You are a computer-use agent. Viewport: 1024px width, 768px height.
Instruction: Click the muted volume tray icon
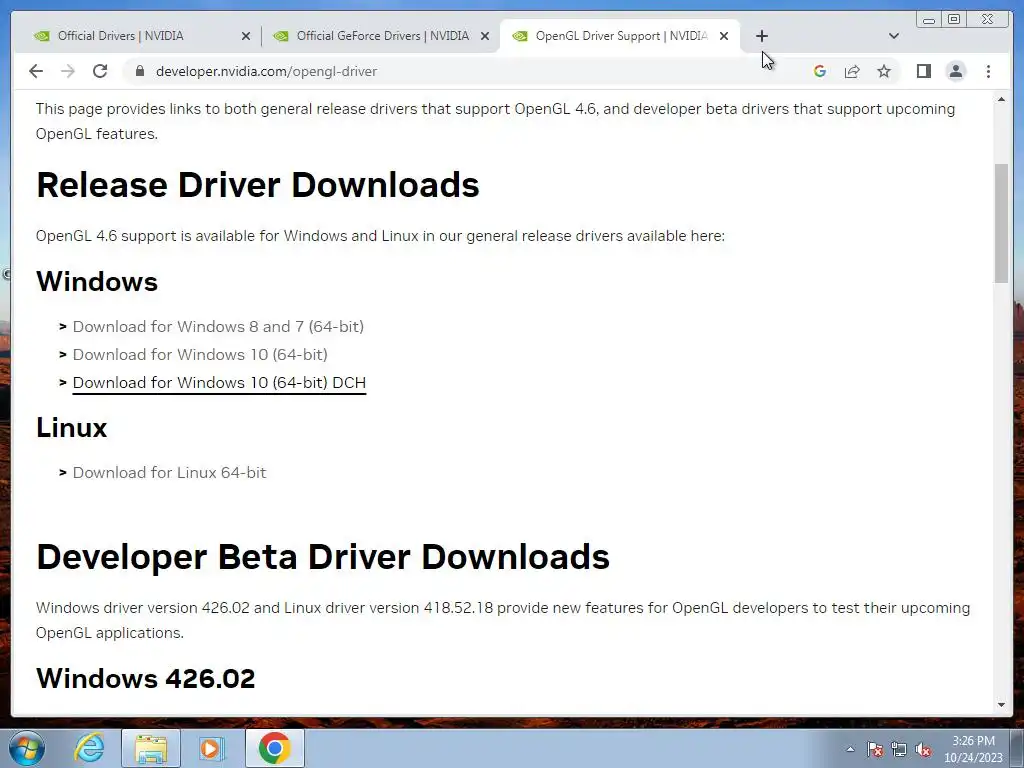coord(923,749)
